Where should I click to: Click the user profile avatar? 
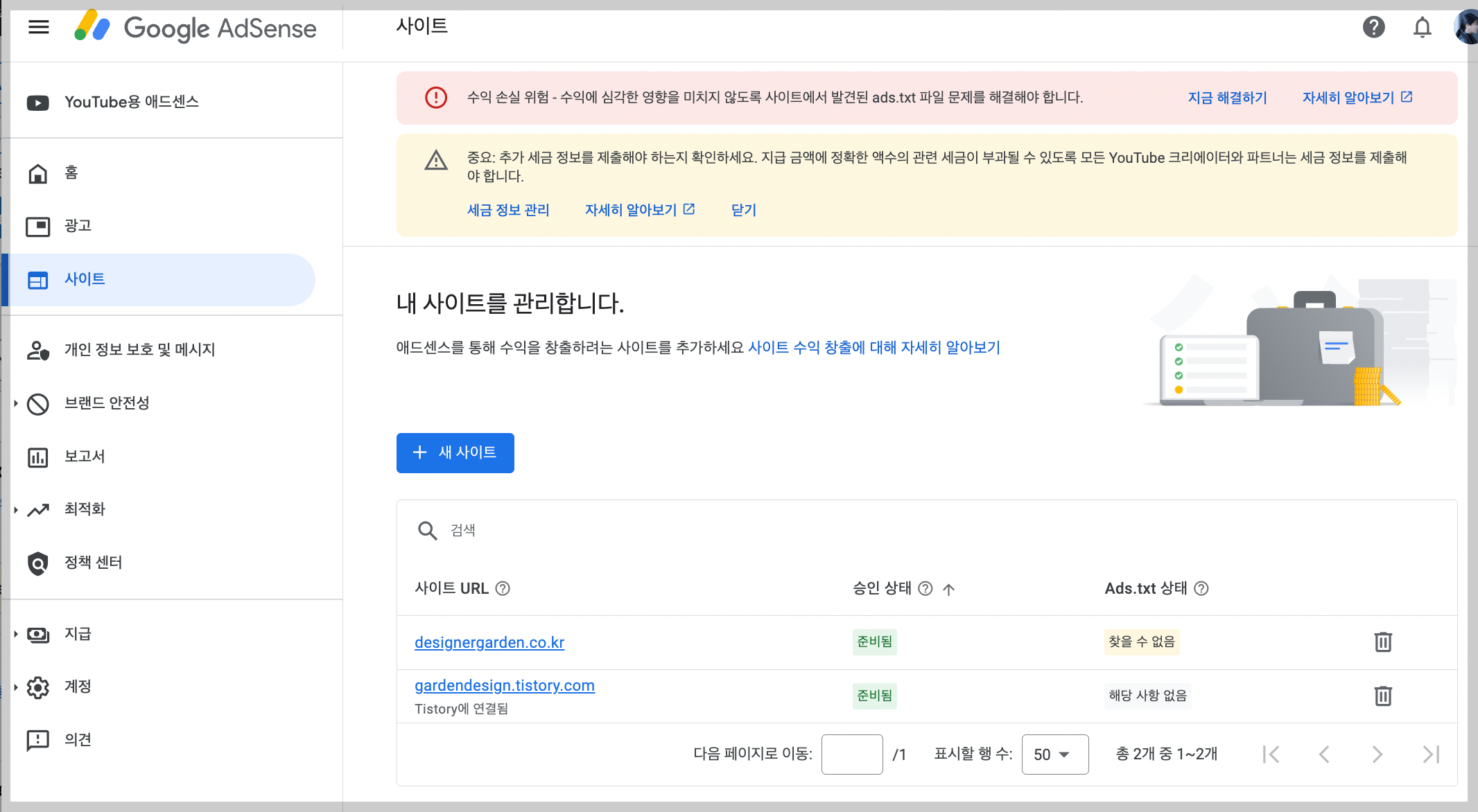tap(1466, 28)
